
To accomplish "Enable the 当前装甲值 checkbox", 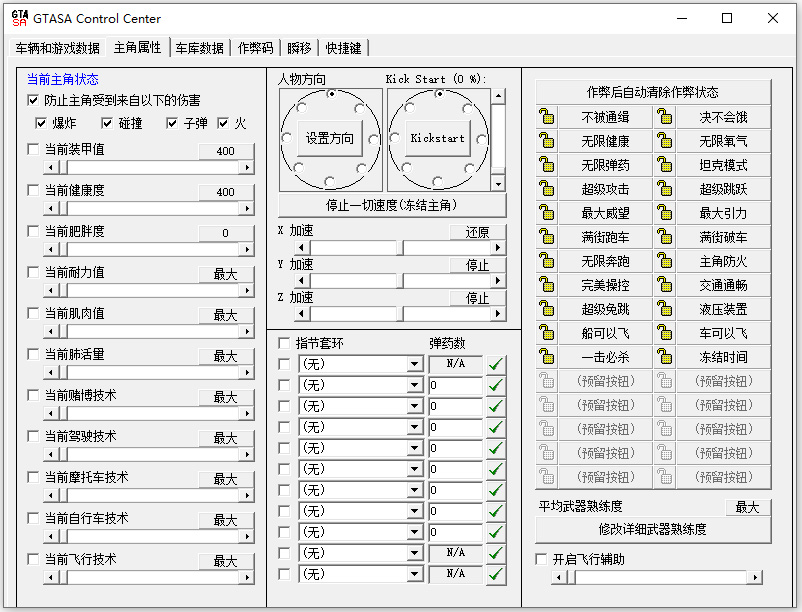I will coord(34,150).
